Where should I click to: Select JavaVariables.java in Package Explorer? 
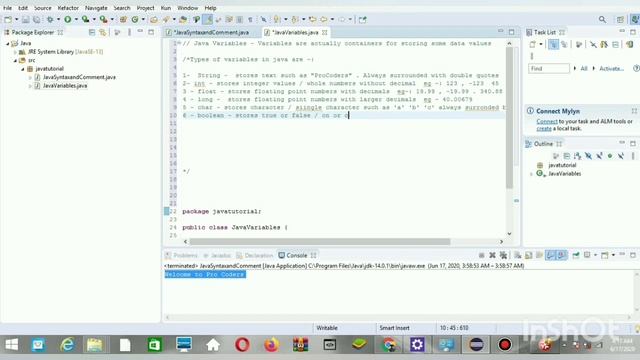point(65,85)
